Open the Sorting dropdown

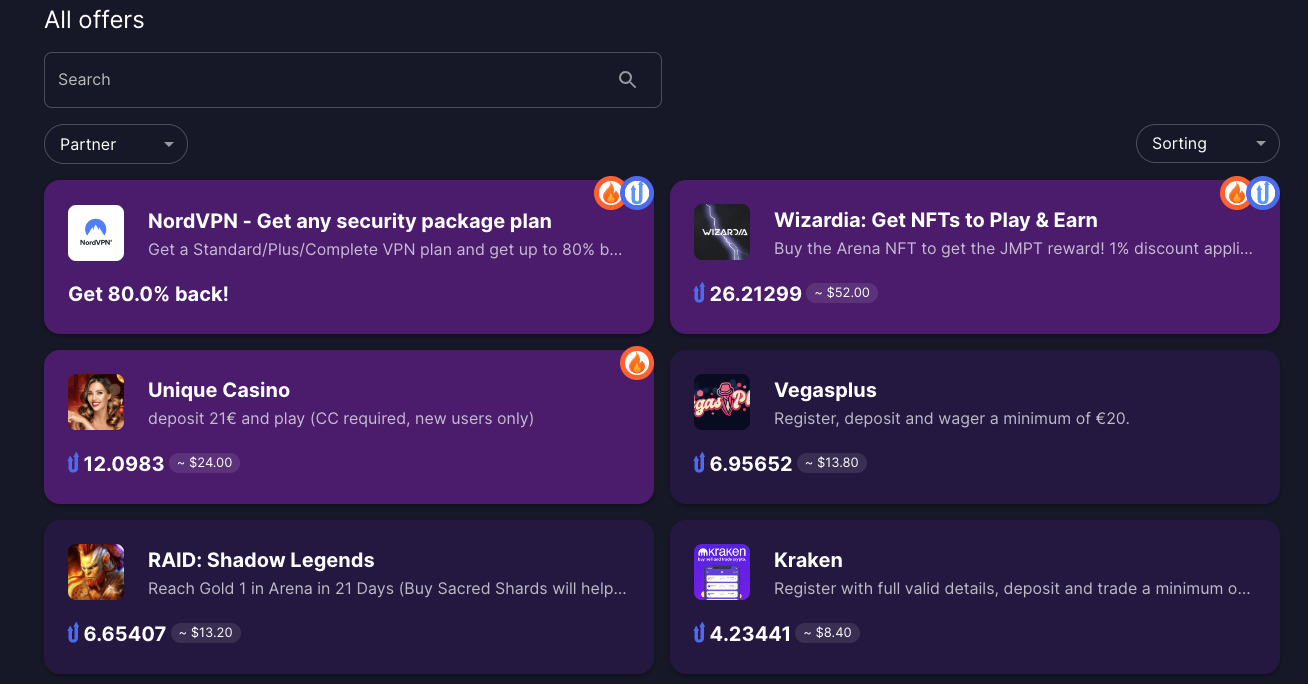[1208, 144]
